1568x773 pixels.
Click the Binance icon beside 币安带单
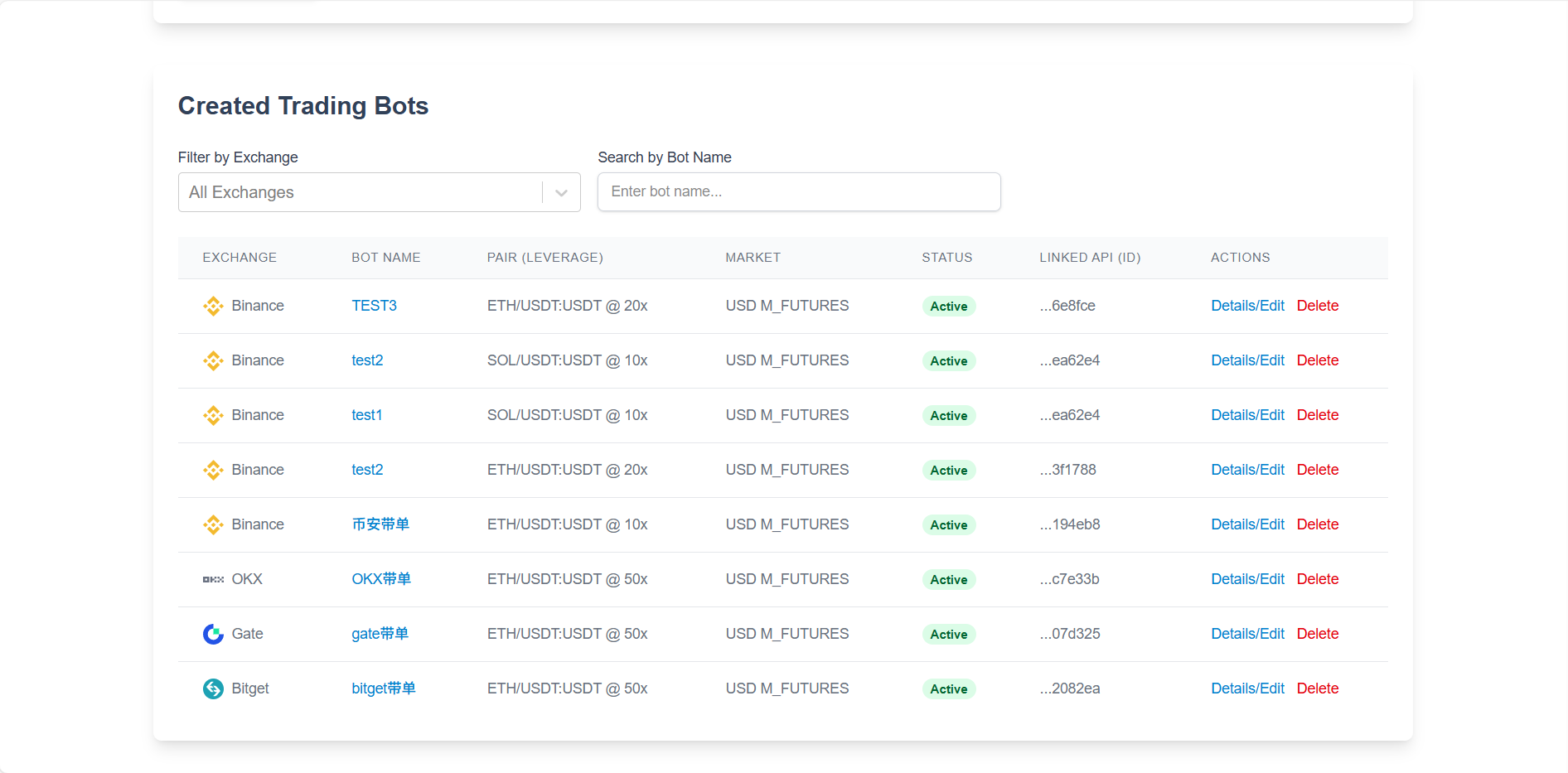click(213, 524)
